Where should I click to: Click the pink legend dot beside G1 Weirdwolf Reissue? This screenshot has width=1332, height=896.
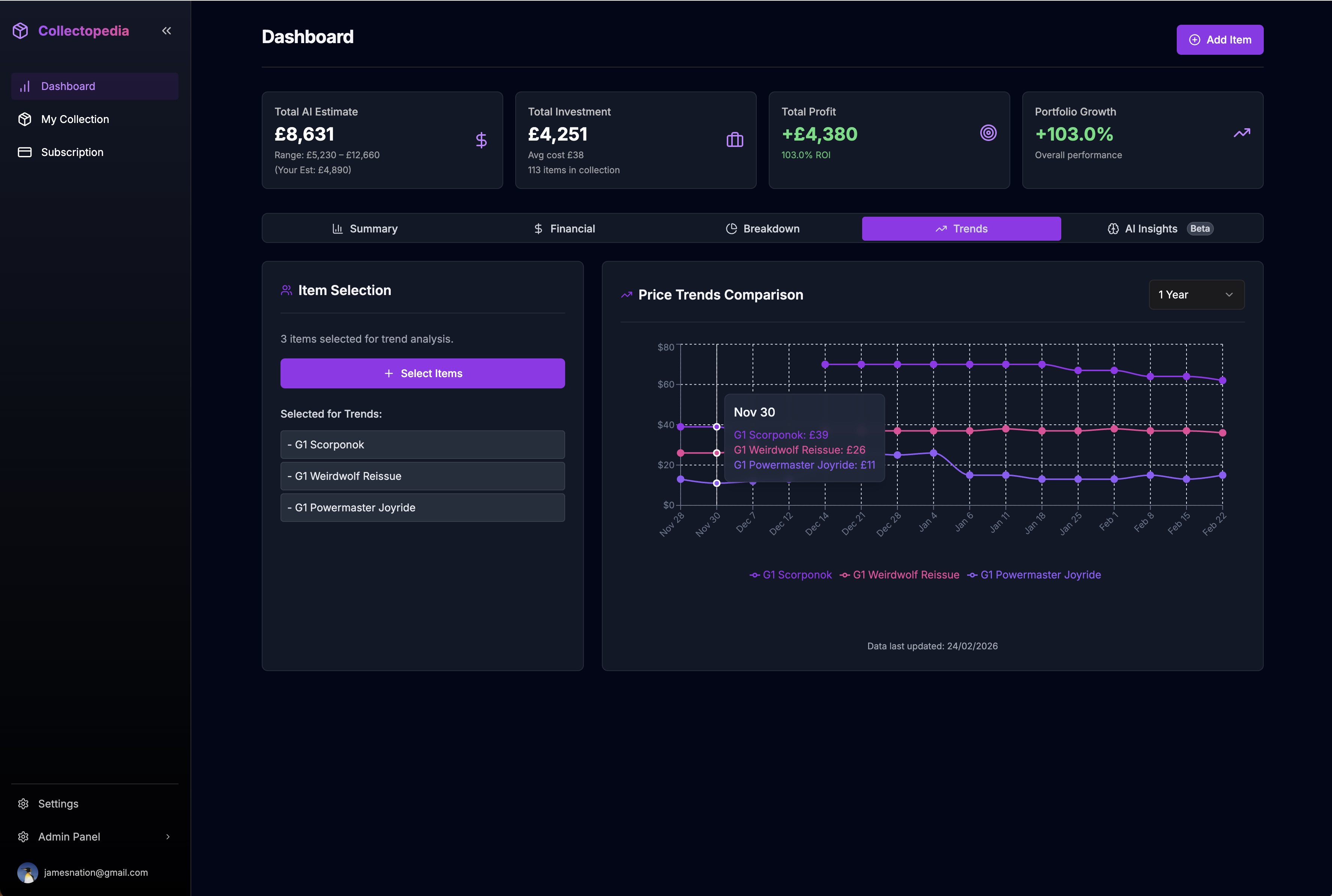click(x=844, y=575)
